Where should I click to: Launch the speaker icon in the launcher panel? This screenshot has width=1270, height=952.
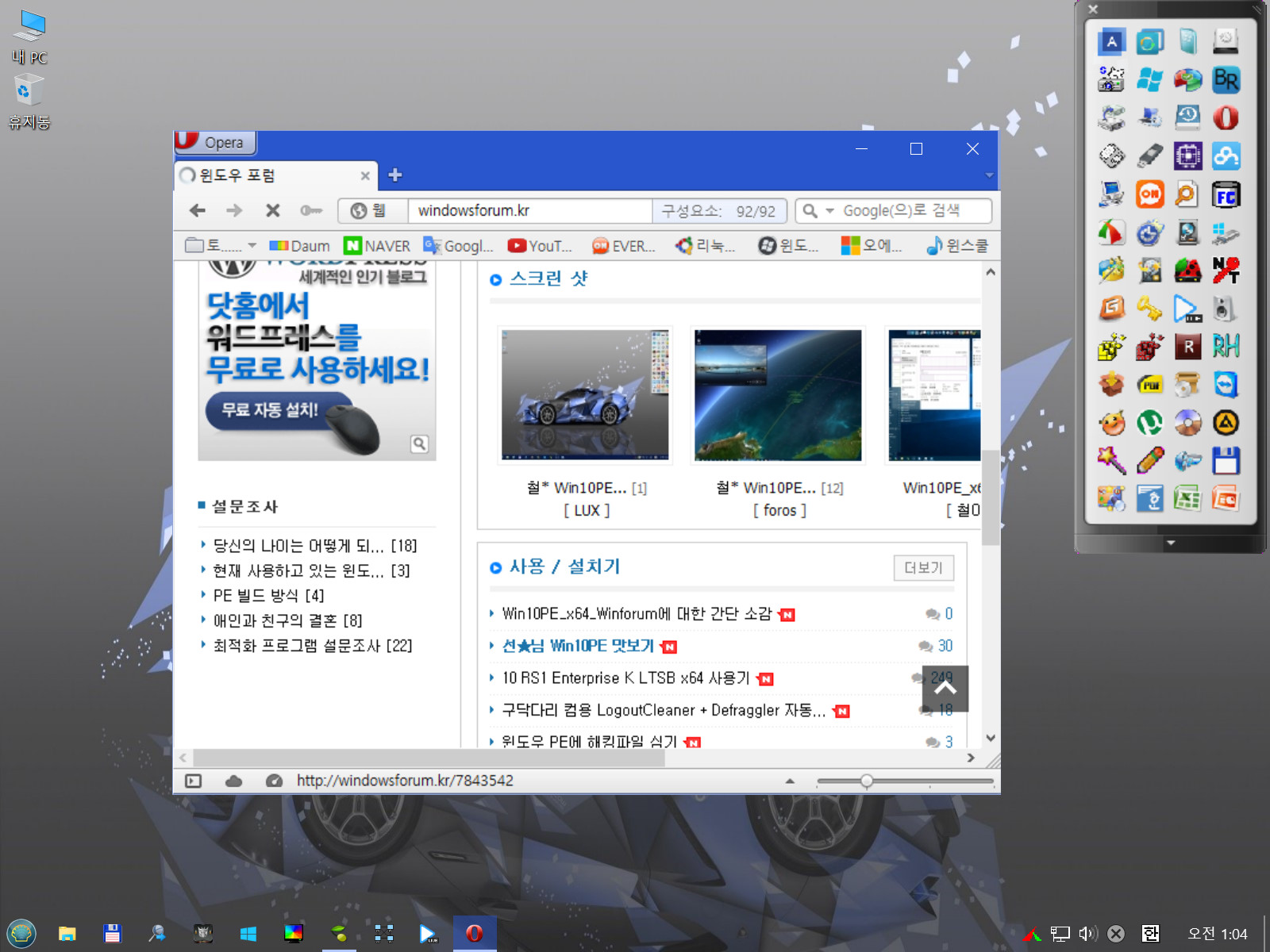pyautogui.click(x=1226, y=309)
